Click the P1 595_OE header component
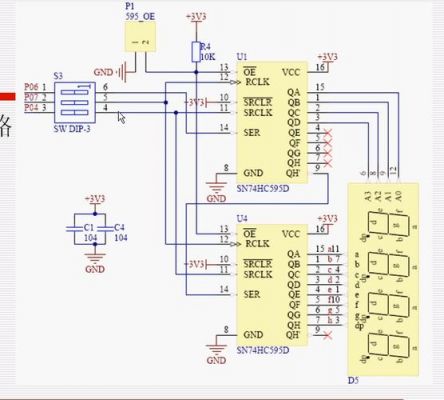Screen dimensions: 444x400 [x=140, y=37]
